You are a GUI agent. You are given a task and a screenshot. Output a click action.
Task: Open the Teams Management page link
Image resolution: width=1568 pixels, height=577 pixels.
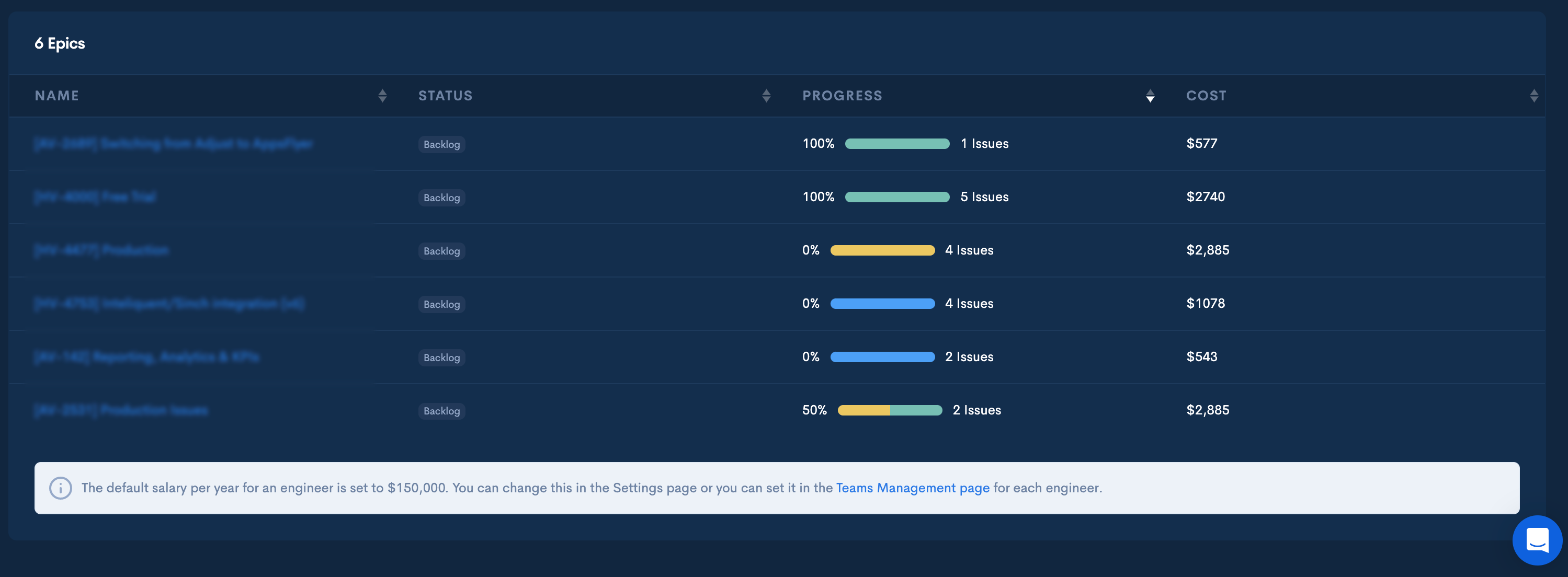[912, 488]
